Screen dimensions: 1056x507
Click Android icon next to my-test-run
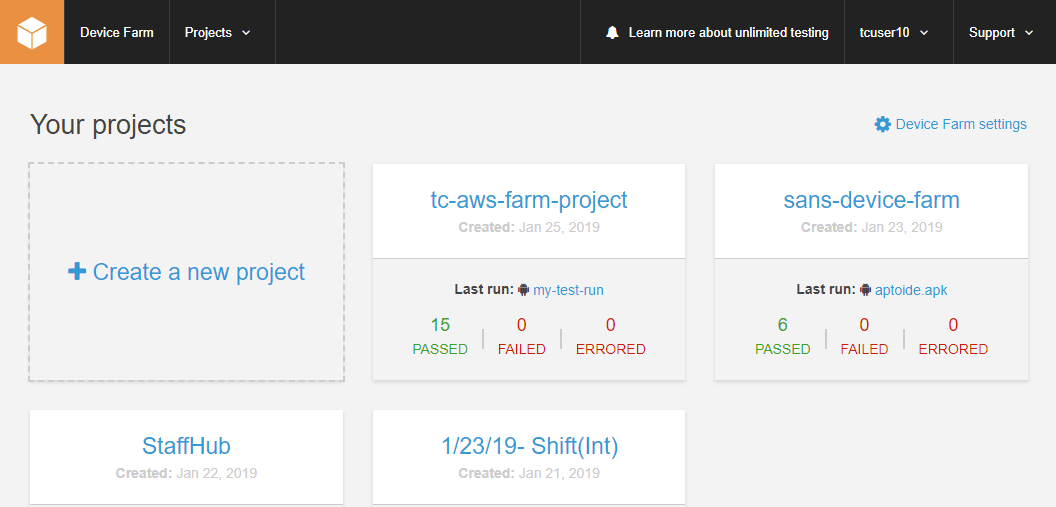pos(524,290)
